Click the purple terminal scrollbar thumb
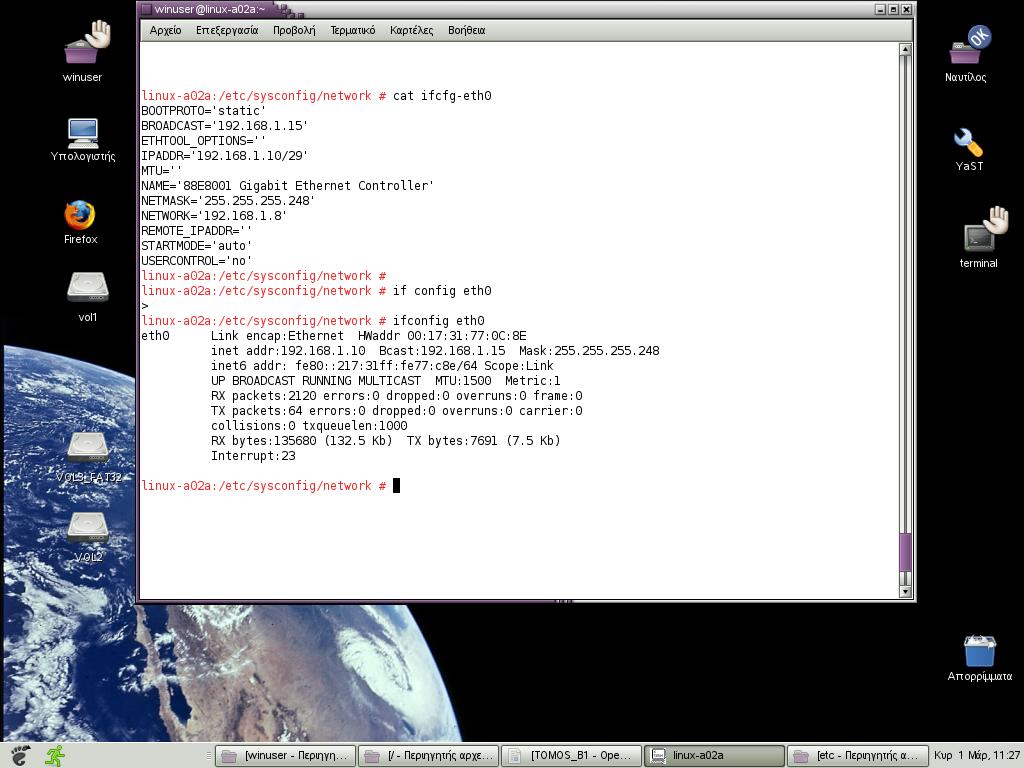This screenshot has width=1024, height=768. 905,552
